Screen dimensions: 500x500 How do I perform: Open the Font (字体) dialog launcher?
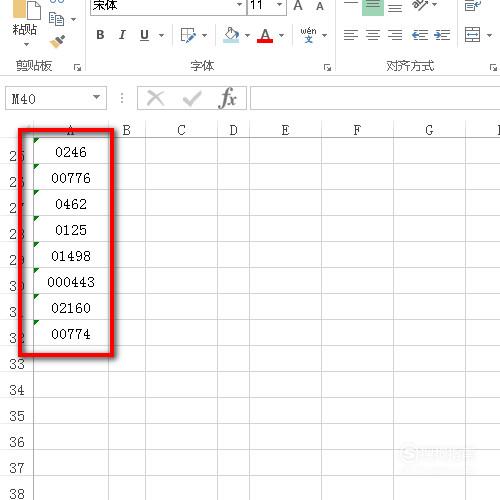[327, 68]
